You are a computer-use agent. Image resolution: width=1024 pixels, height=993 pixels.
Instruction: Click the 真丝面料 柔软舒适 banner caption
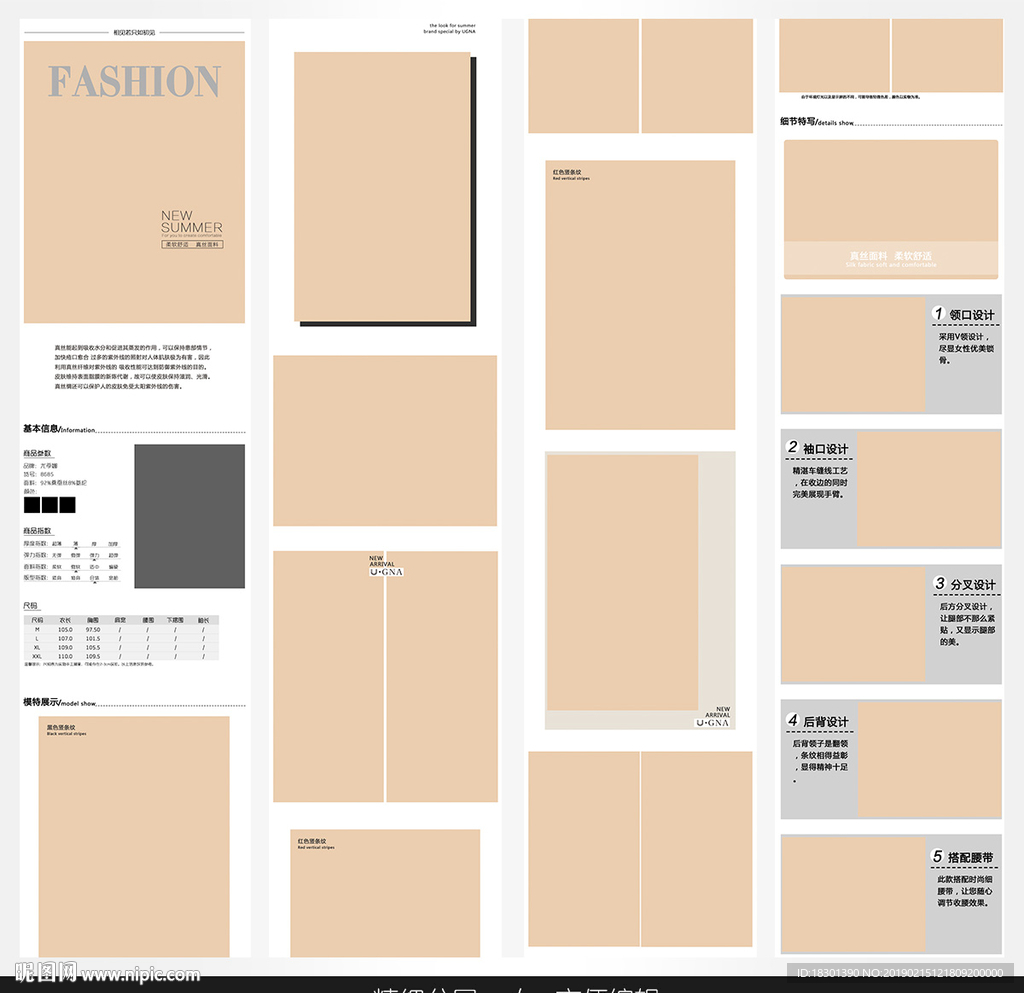click(x=890, y=257)
